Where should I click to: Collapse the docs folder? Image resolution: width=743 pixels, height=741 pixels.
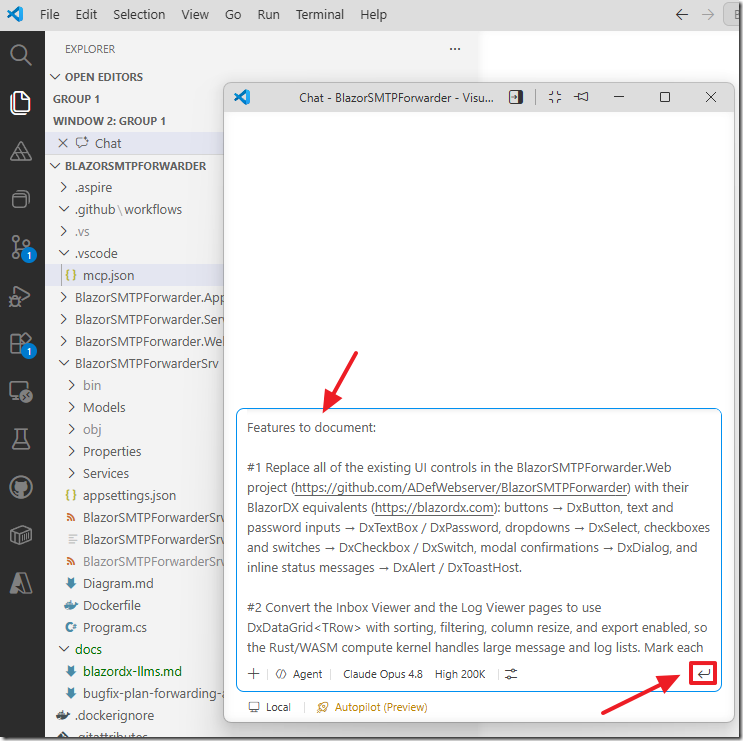click(63, 649)
